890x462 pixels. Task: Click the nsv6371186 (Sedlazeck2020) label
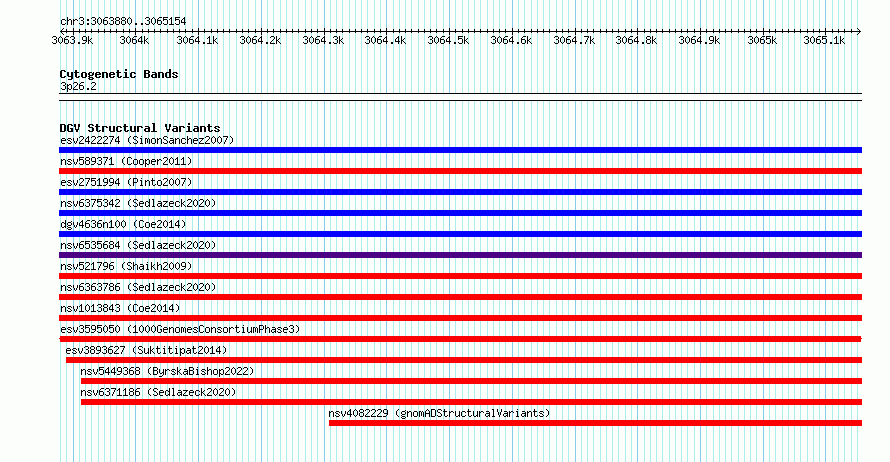pyautogui.click(x=158, y=392)
